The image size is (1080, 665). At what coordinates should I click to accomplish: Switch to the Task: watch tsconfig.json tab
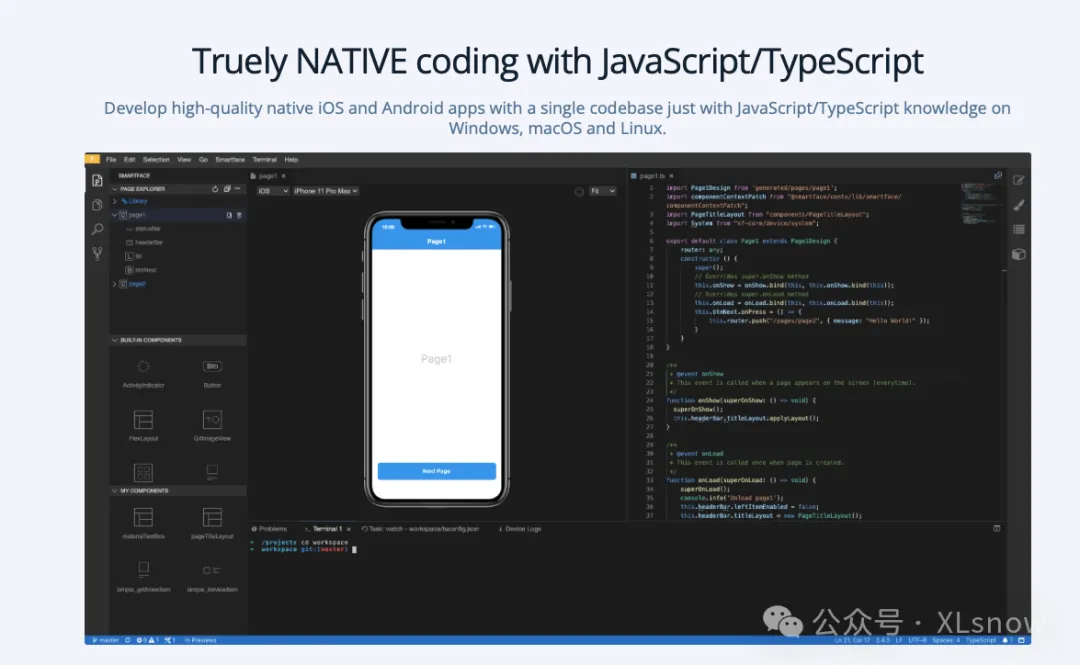coord(420,529)
